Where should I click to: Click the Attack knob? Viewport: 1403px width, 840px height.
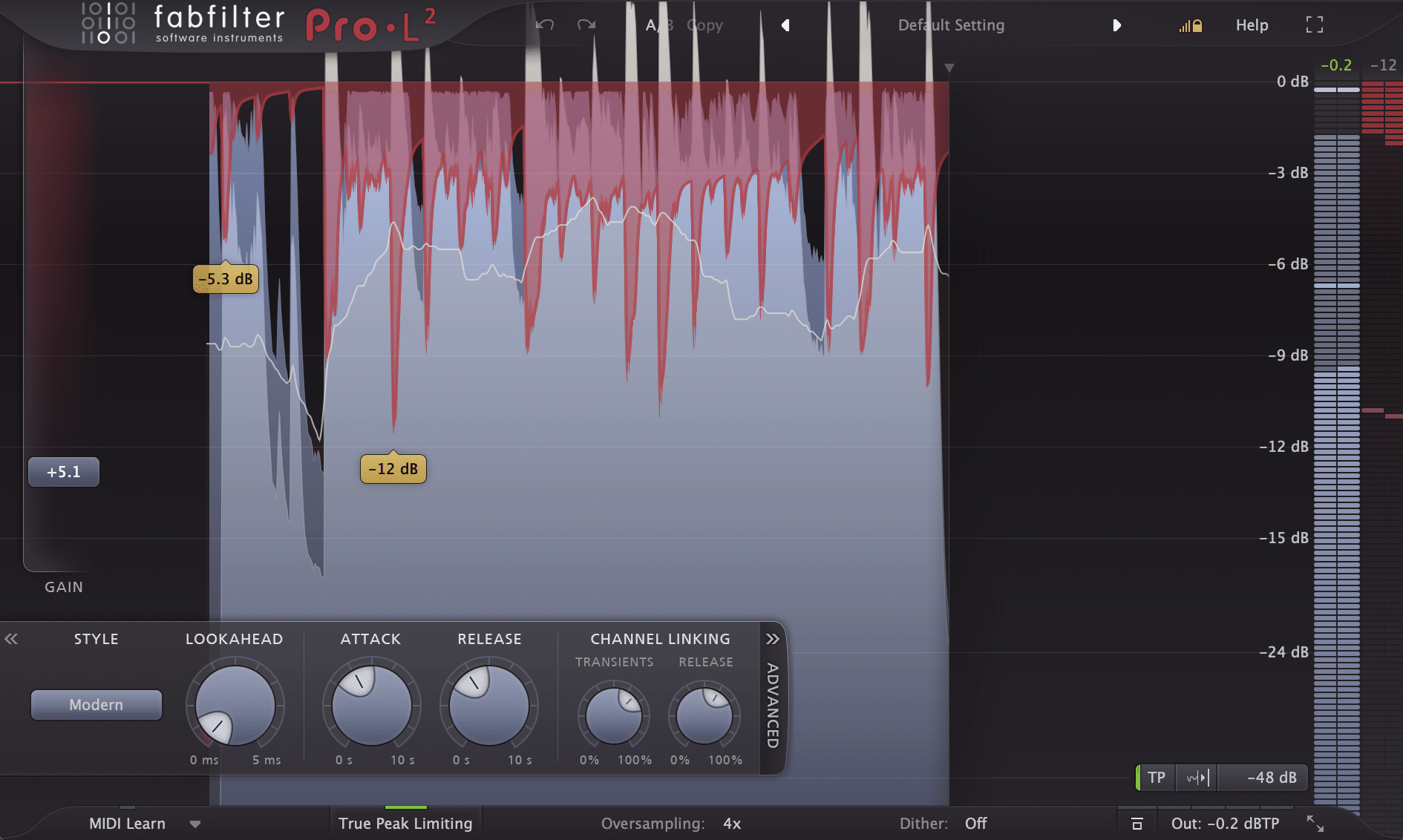(371, 706)
